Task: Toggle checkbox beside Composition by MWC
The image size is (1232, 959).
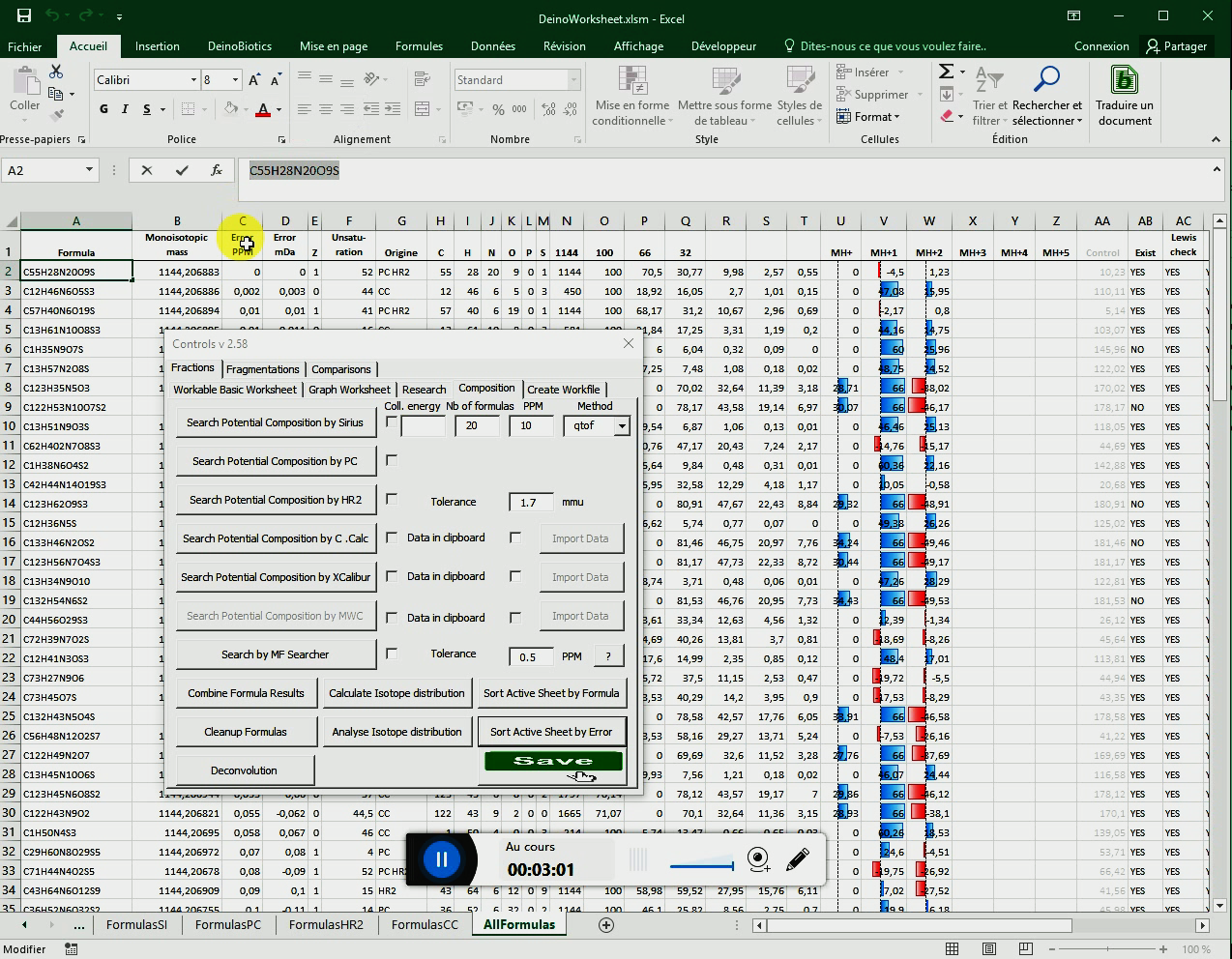Action: [392, 617]
